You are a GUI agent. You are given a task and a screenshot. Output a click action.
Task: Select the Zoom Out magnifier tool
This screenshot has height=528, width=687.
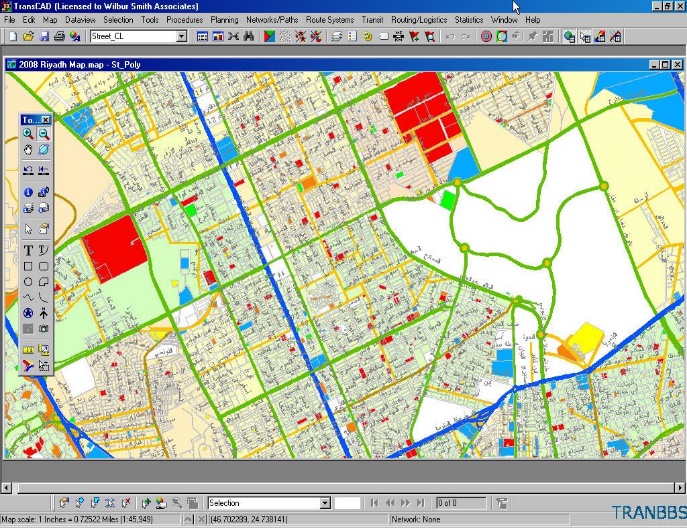44,133
